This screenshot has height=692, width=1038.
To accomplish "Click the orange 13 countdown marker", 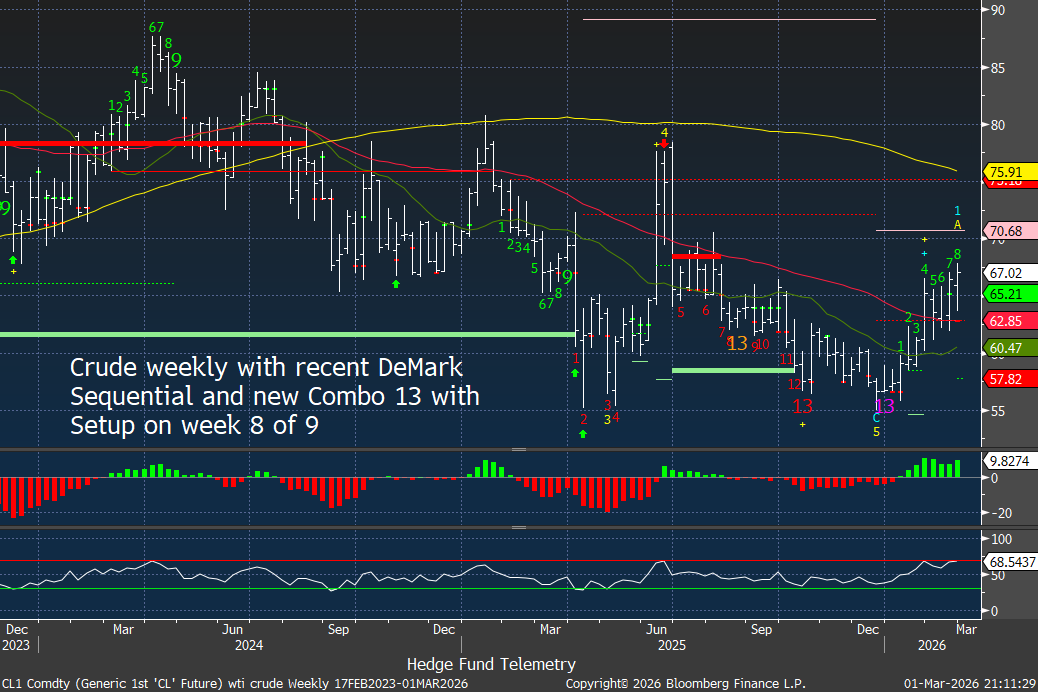I will tap(737, 343).
